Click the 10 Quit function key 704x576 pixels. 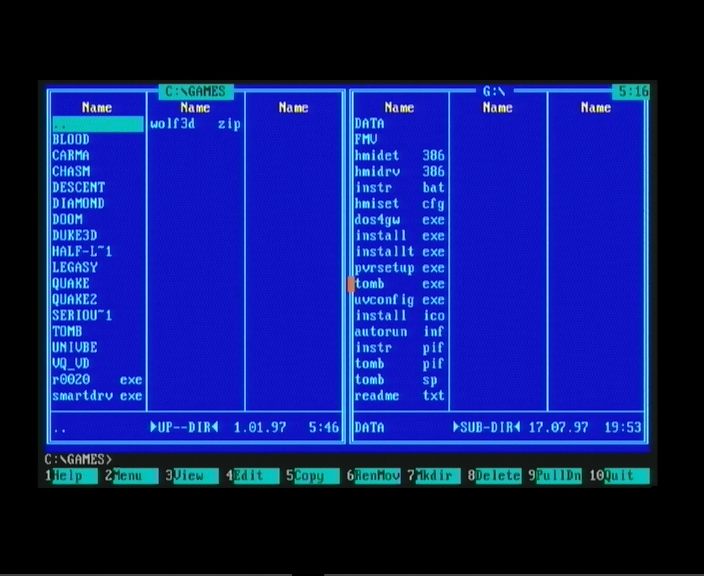(x=620, y=476)
